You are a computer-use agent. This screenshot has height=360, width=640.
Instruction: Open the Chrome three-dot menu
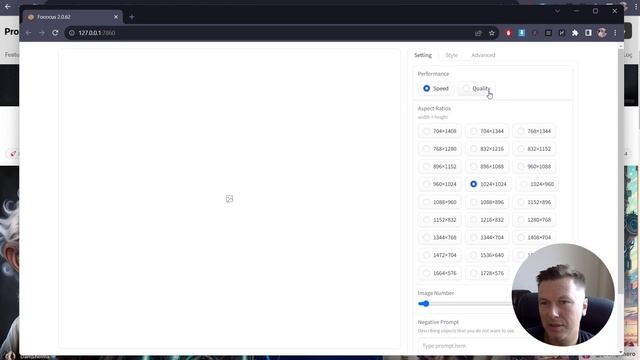[615, 33]
